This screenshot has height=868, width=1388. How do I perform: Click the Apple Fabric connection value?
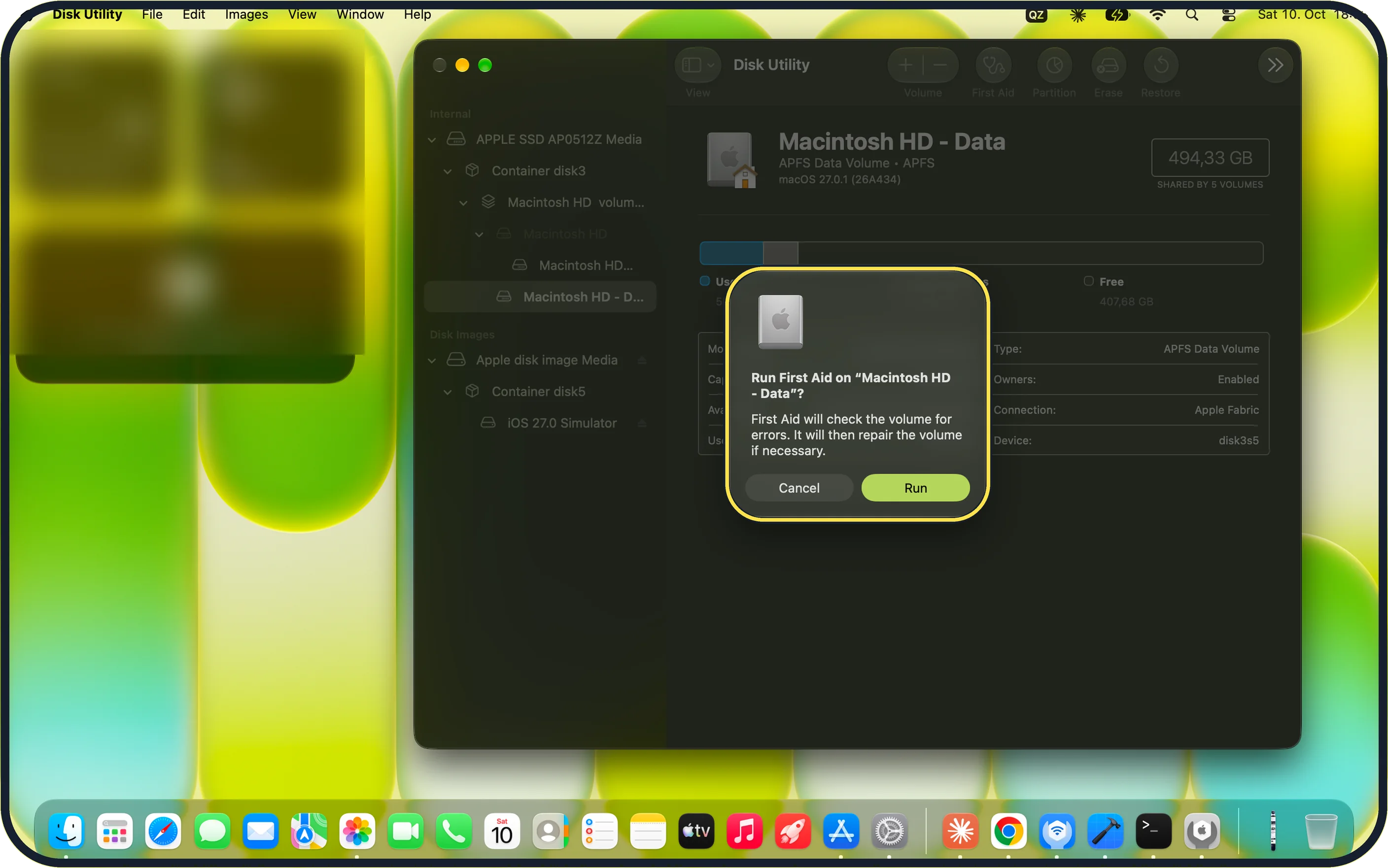[x=1226, y=410]
